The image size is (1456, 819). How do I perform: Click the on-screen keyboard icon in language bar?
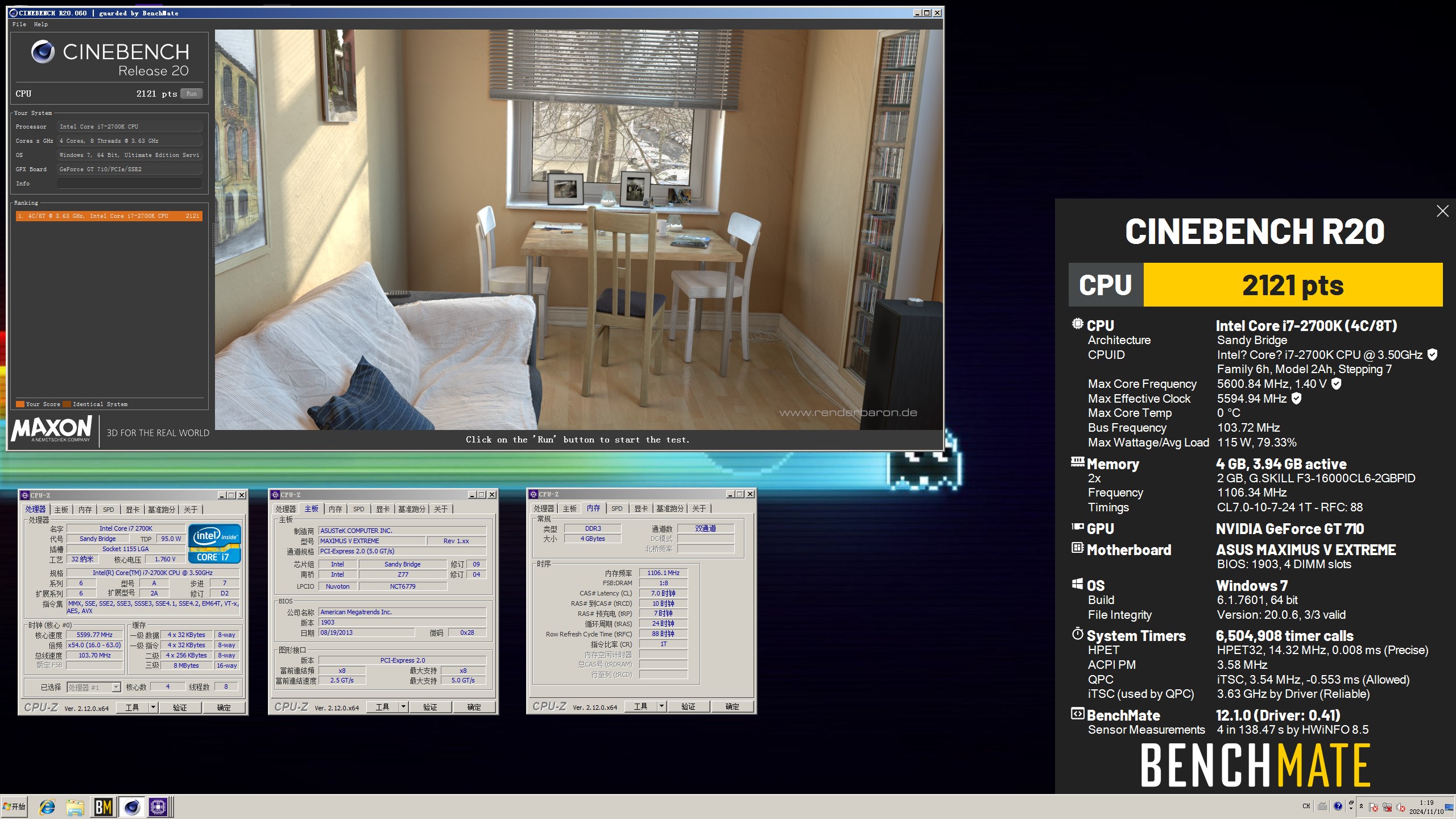[1322, 806]
